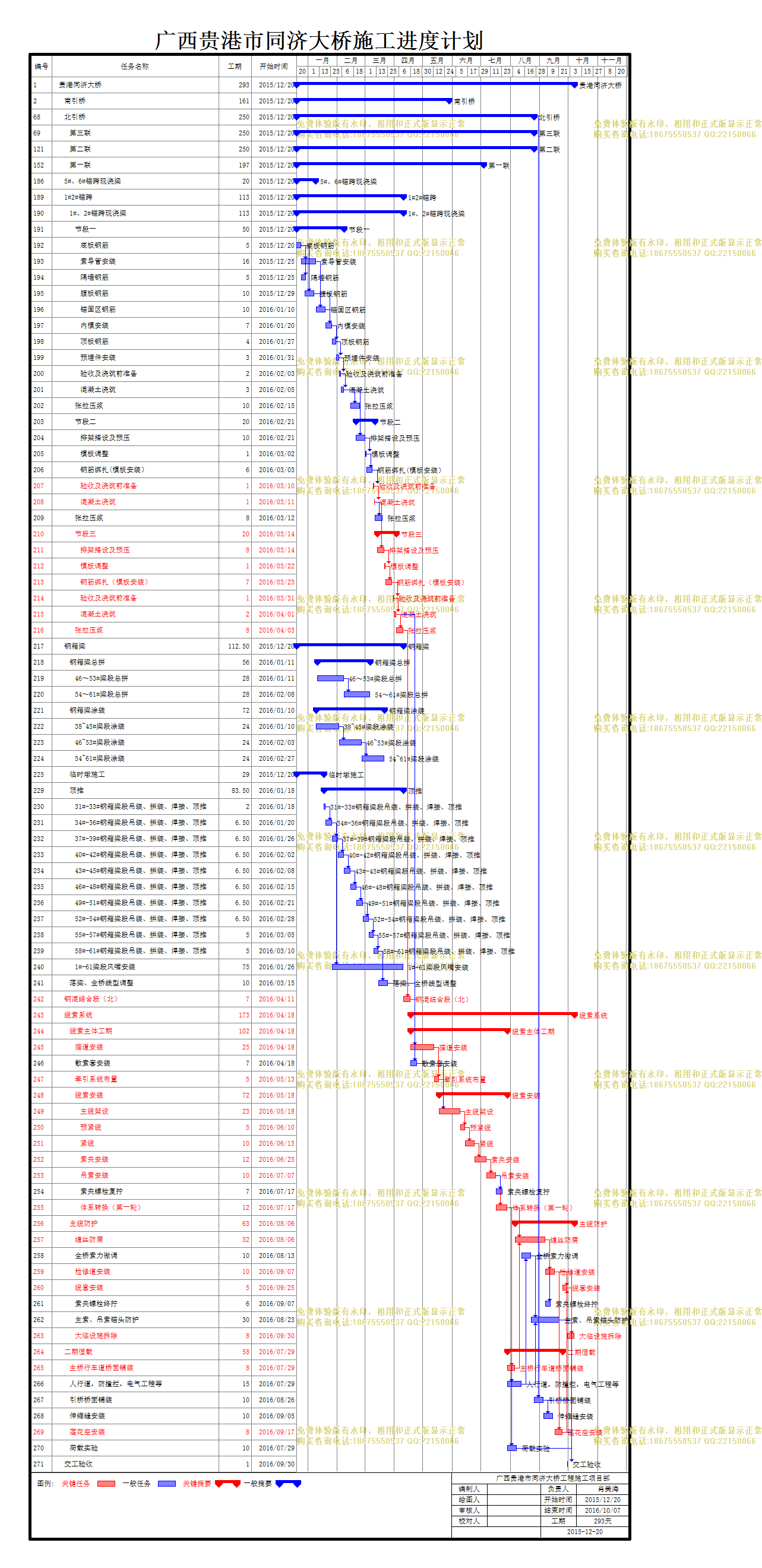
Task: Select the 锚固区钢筋 task name cell
Action: pos(97,309)
